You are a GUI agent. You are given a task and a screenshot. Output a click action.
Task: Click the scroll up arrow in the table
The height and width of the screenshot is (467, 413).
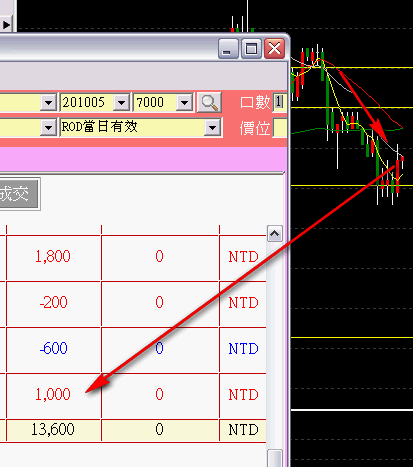pyautogui.click(x=275, y=234)
